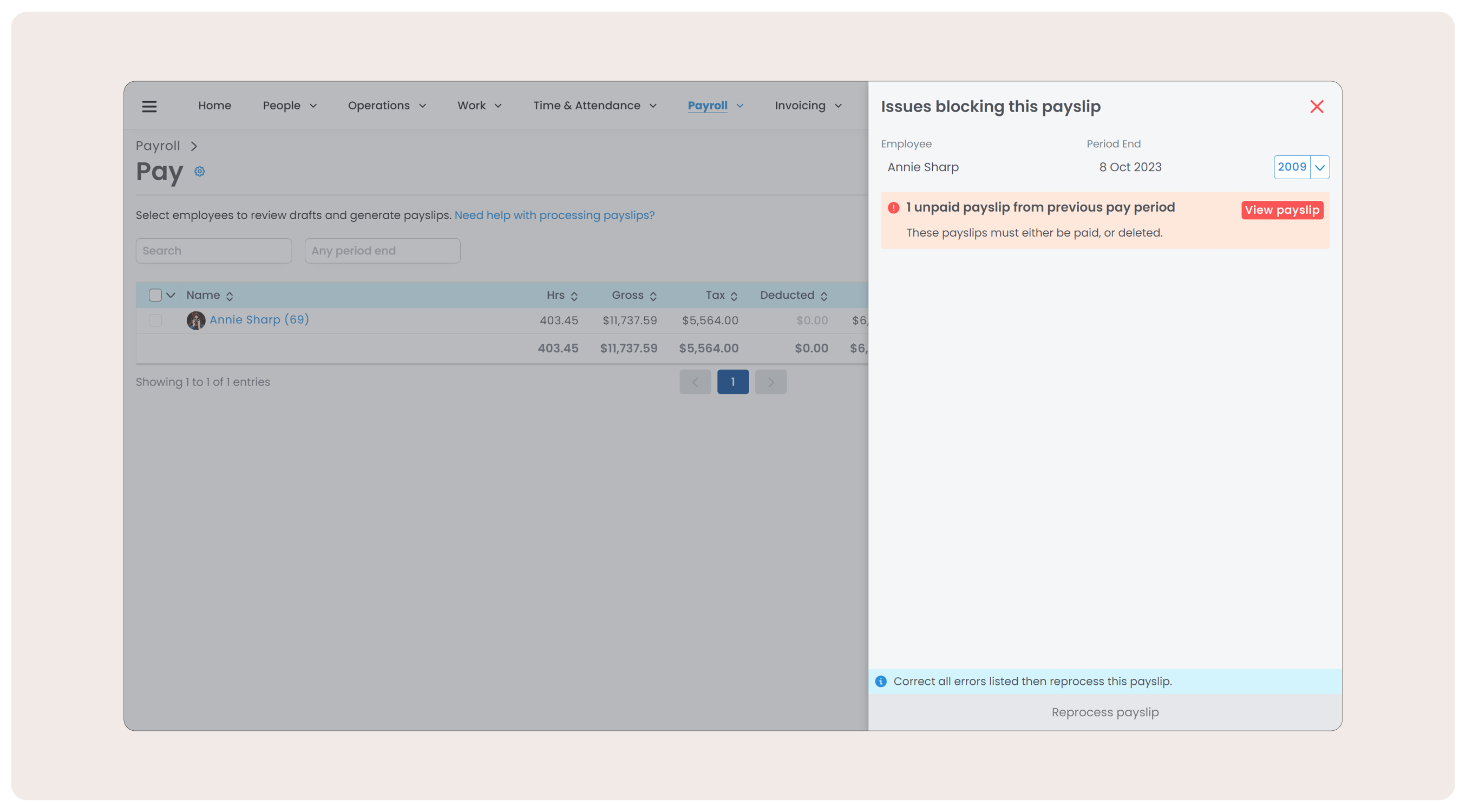Close the Issues blocking this payslip panel
The image size is (1466, 812).
pos(1317,107)
